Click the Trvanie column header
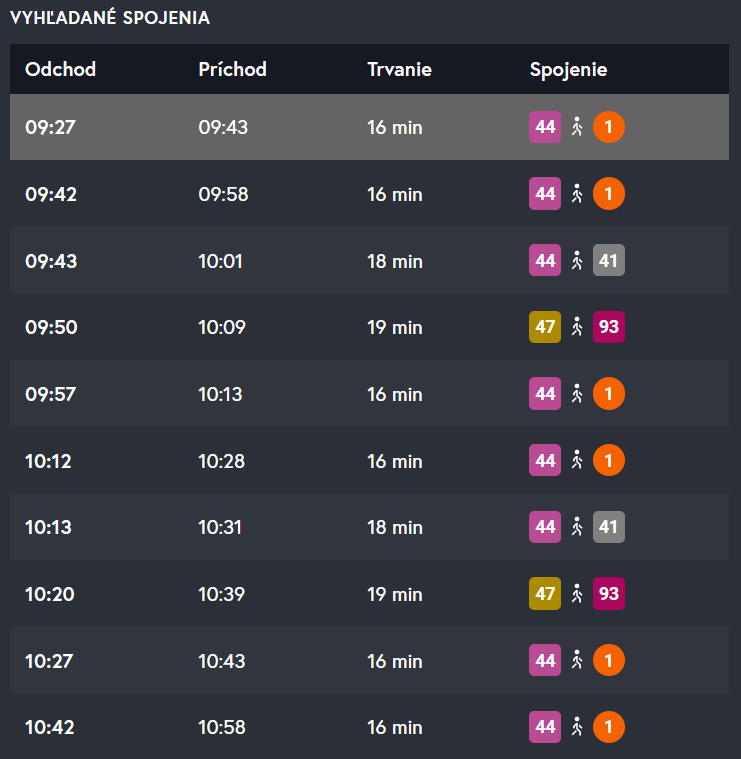Viewport: 741px width, 759px height. 399,70
